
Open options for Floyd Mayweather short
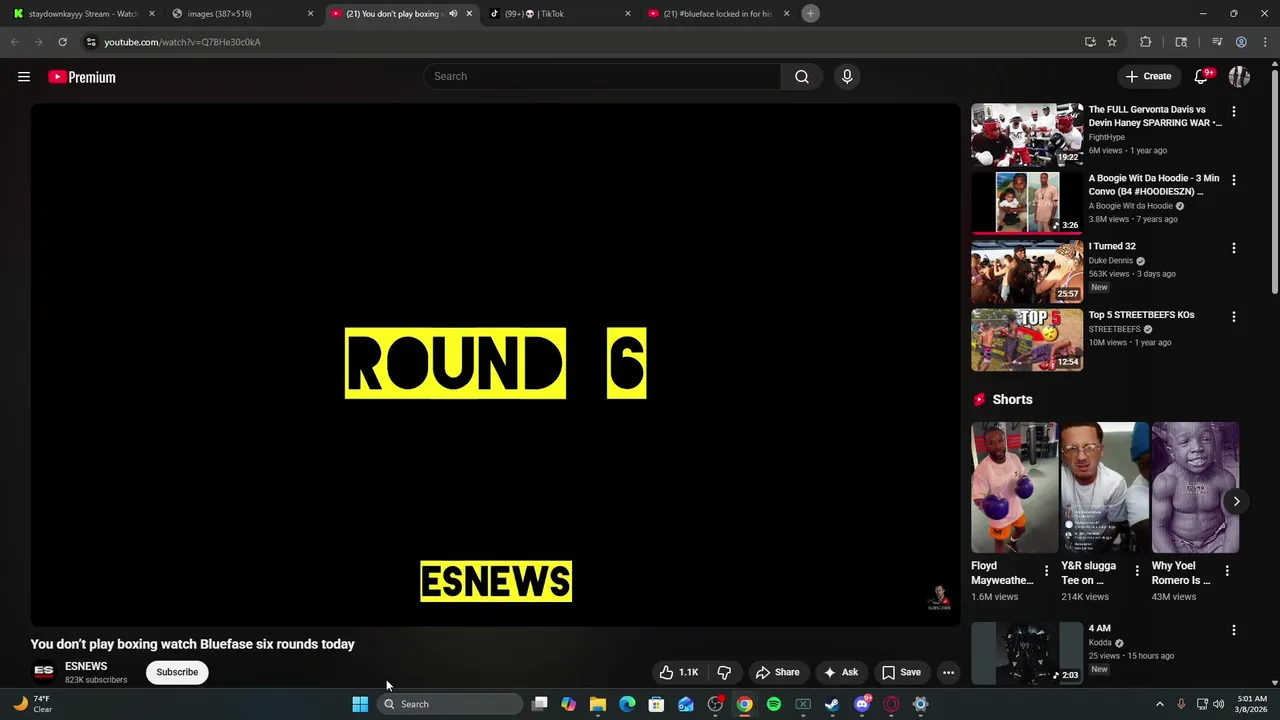click(x=1047, y=570)
